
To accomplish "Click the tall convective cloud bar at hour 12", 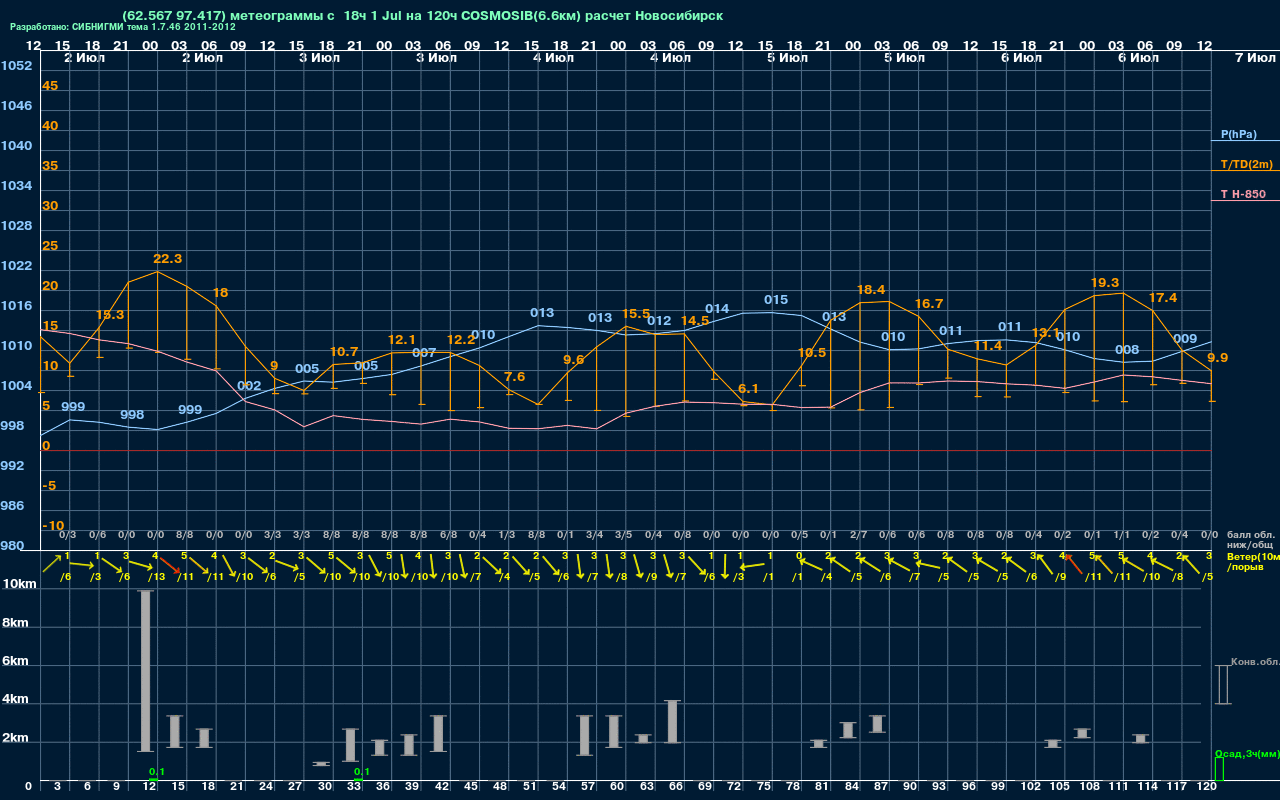I will pyautogui.click(x=146, y=670).
